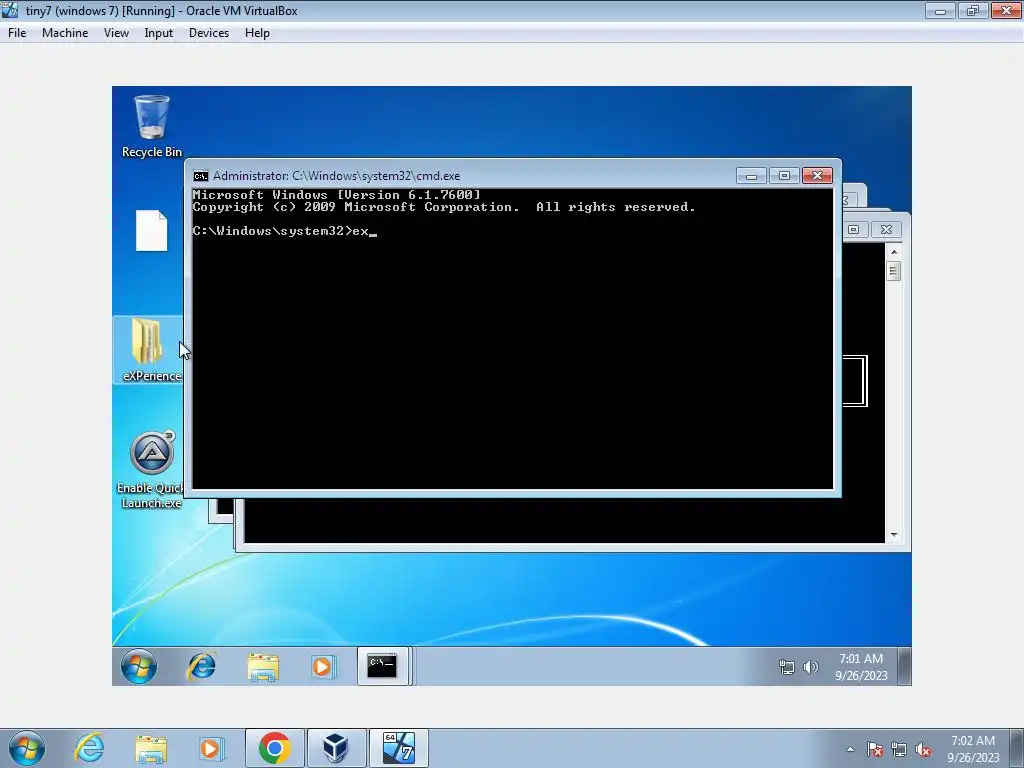The height and width of the screenshot is (768, 1024).
Task: Click maximize button of background console window
Action: 854,229
